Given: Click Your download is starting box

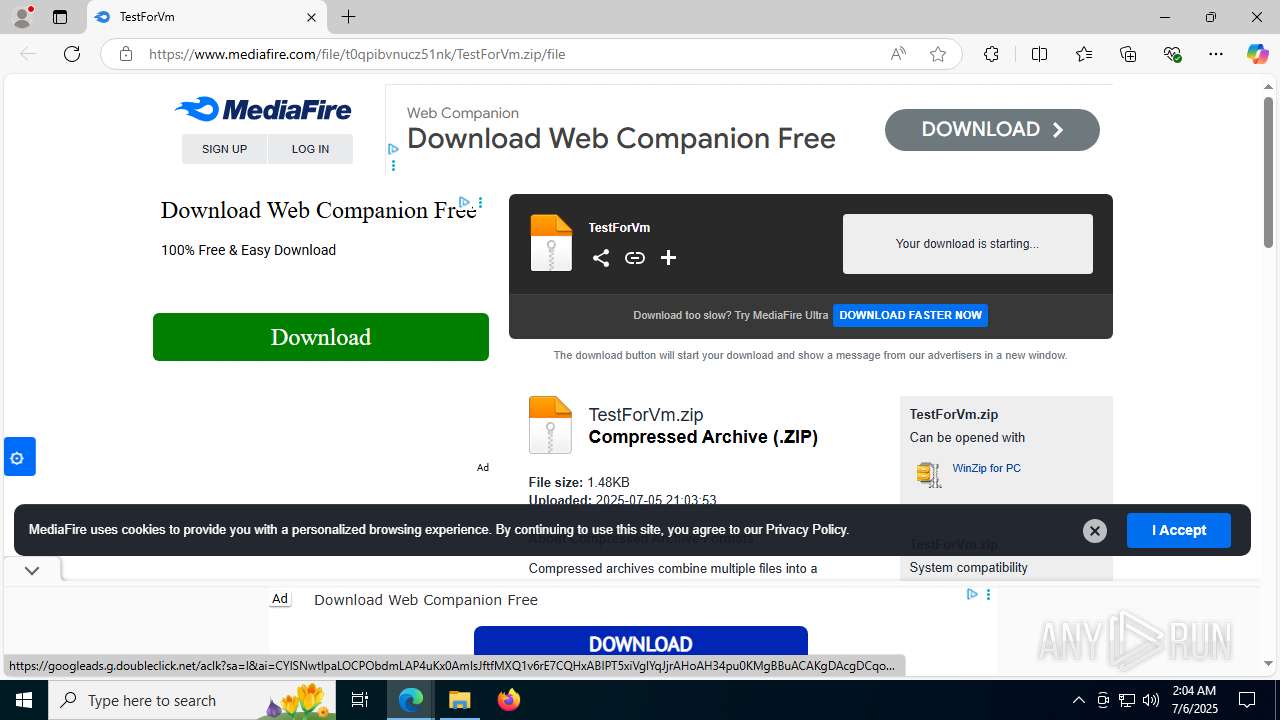Looking at the screenshot, I should point(968,244).
